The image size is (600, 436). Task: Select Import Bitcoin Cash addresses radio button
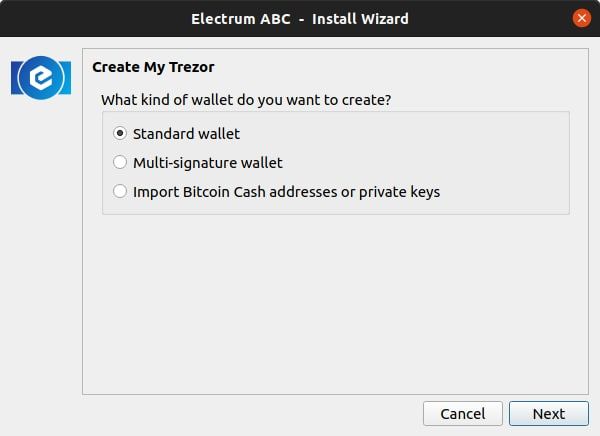(120, 191)
